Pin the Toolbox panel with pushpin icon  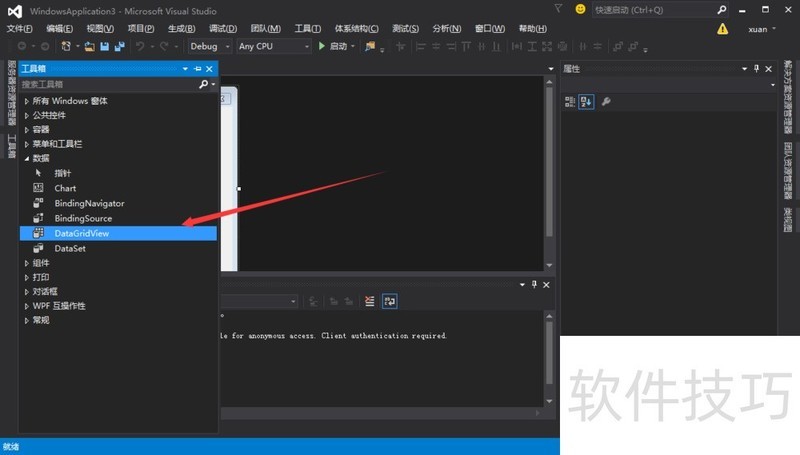pyautogui.click(x=197, y=69)
